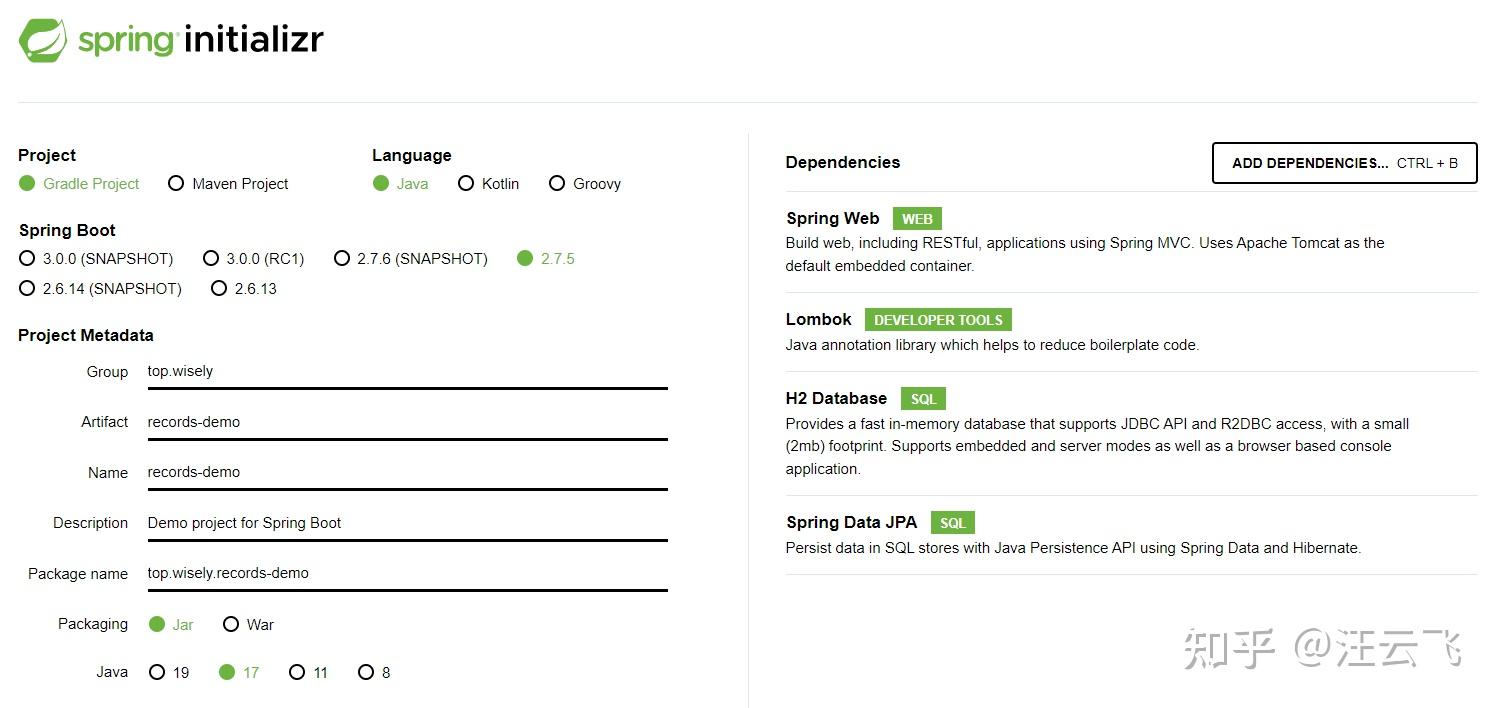Click the Add Dependencies button
This screenshot has width=1500, height=708.
coord(1344,163)
